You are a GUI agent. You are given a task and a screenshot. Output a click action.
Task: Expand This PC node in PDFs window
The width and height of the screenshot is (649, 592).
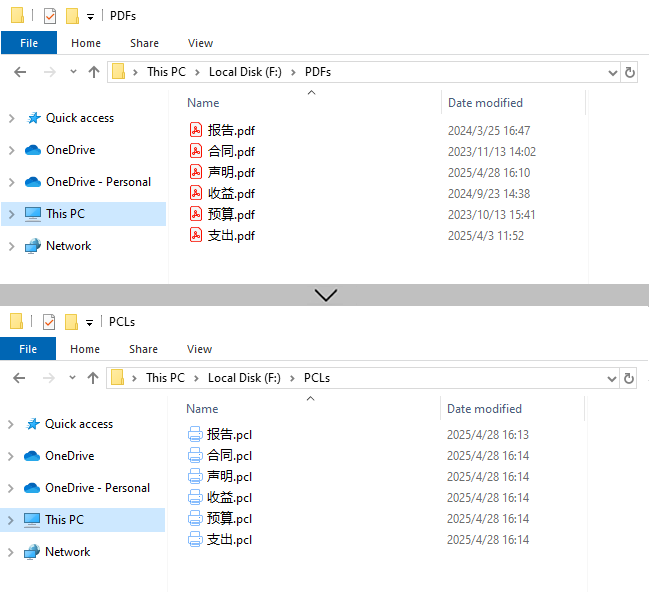12,214
